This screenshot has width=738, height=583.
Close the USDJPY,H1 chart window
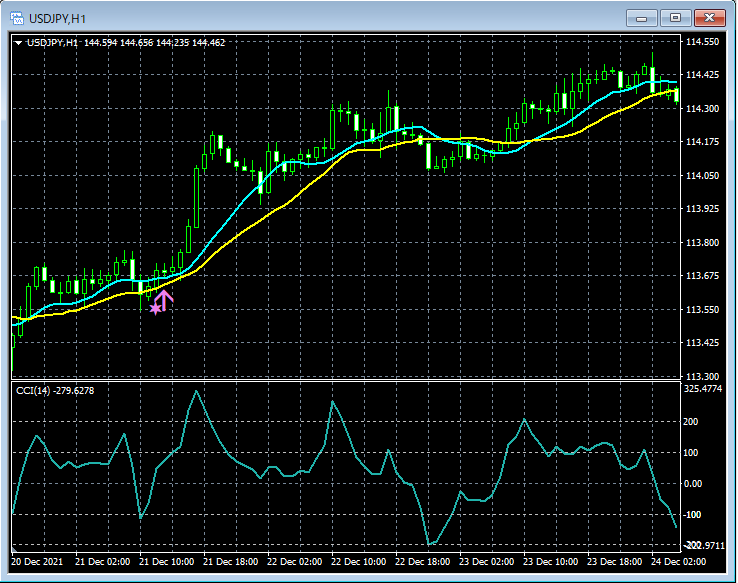(x=711, y=18)
